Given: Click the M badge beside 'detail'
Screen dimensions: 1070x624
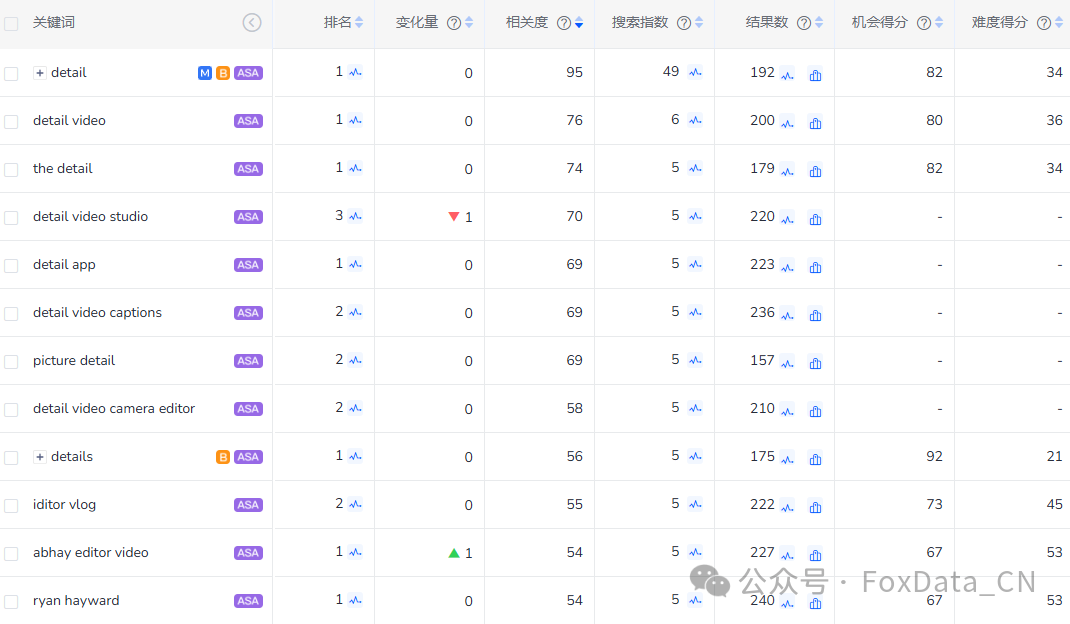Looking at the screenshot, I should 204,72.
